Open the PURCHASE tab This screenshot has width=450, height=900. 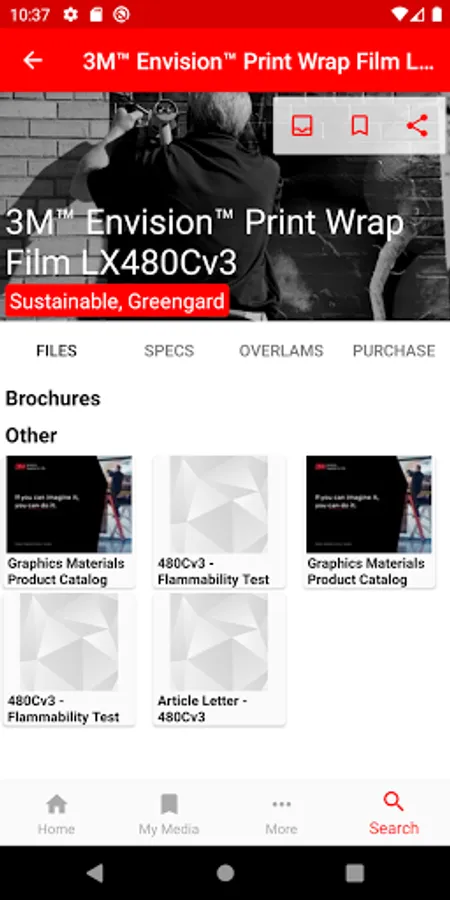(394, 351)
